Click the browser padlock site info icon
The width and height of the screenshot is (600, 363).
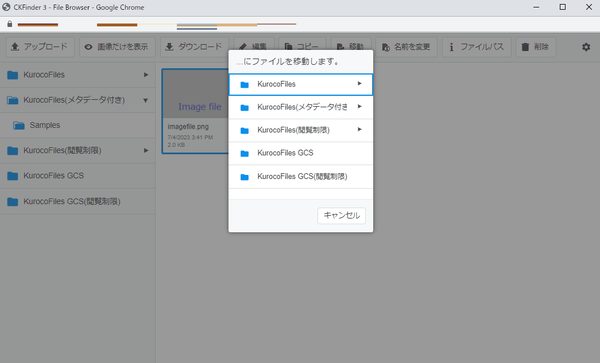coord(10,24)
